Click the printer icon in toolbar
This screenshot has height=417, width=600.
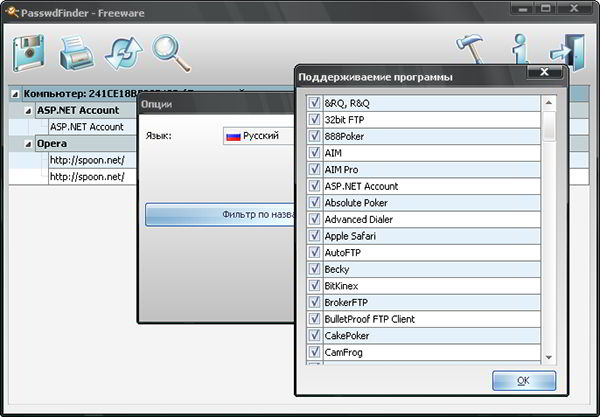click(77, 53)
